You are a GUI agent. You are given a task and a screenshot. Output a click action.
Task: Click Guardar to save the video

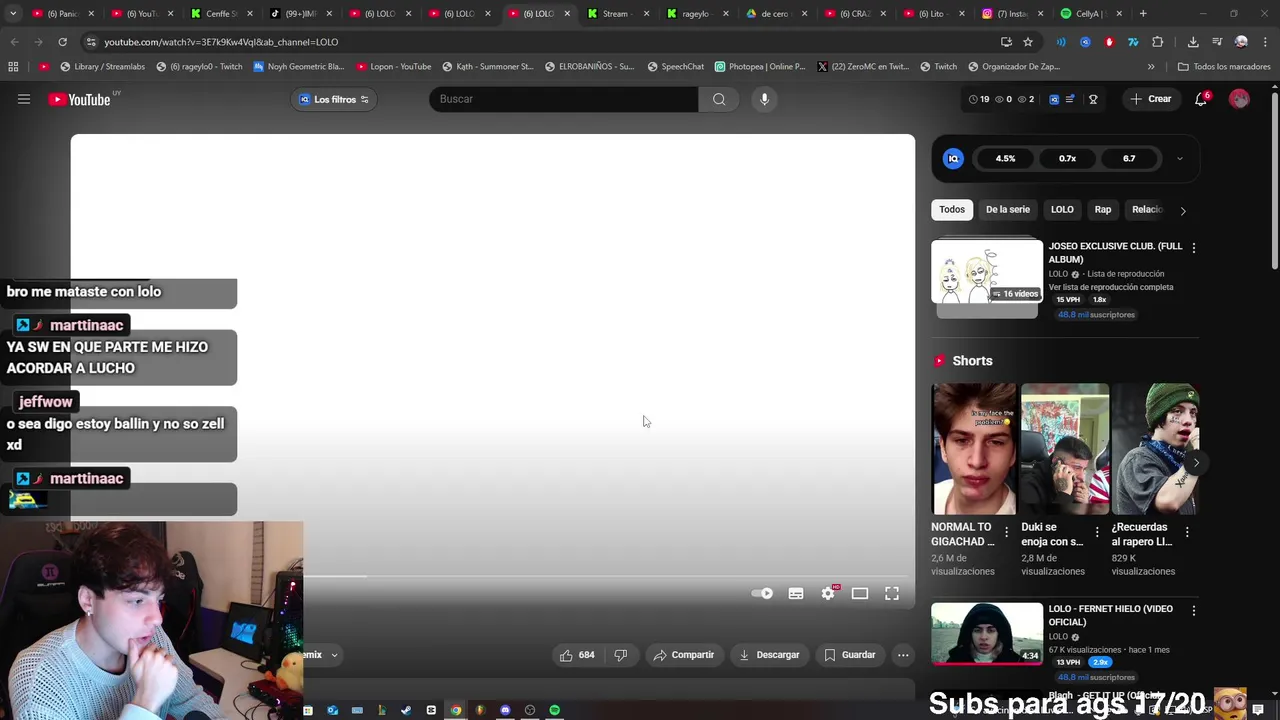pyautogui.click(x=850, y=655)
